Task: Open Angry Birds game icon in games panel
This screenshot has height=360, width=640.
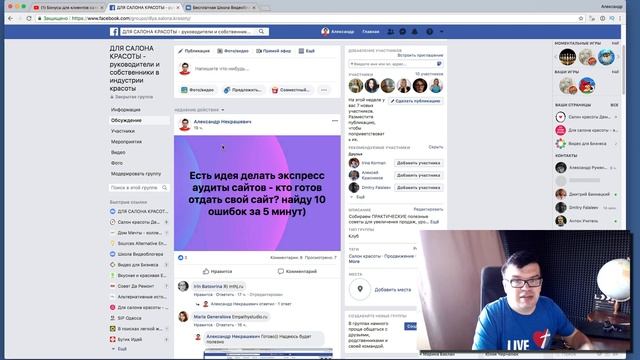Action: tap(587, 86)
